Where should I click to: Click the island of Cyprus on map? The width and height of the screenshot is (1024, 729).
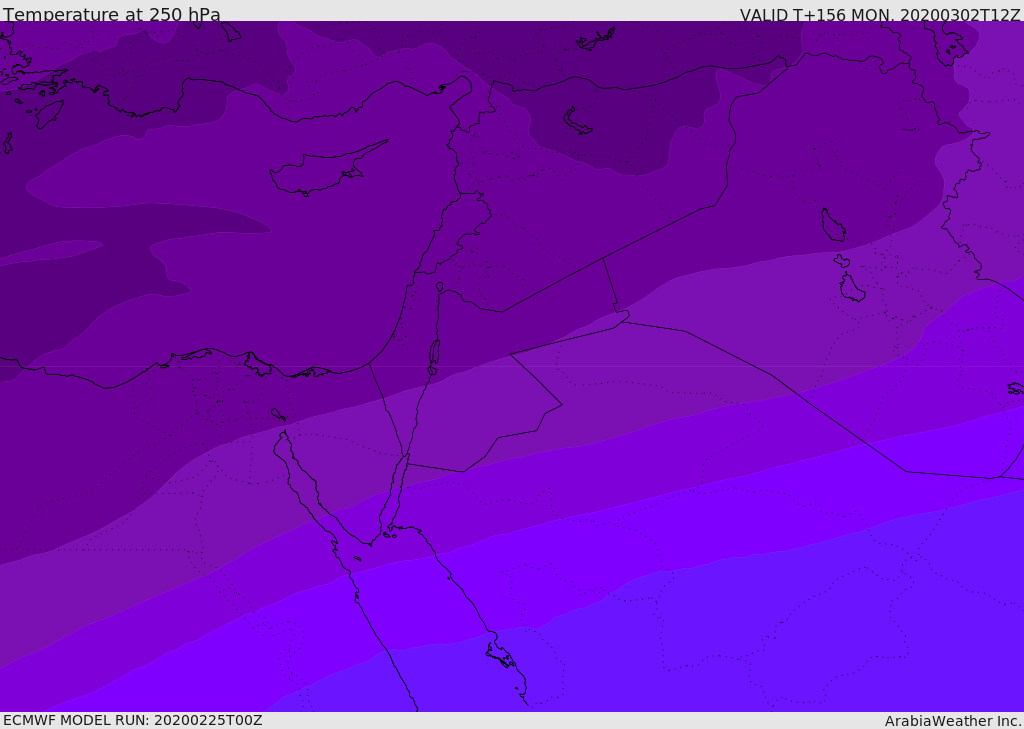(x=327, y=169)
